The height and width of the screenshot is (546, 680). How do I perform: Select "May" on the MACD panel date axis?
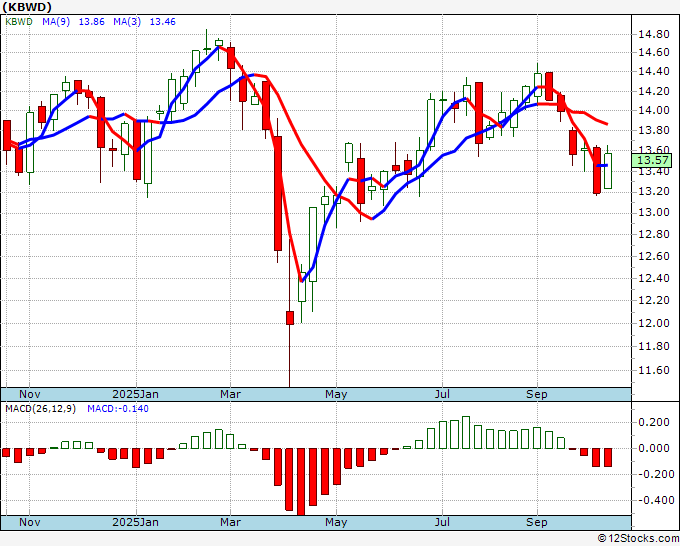tap(336, 523)
